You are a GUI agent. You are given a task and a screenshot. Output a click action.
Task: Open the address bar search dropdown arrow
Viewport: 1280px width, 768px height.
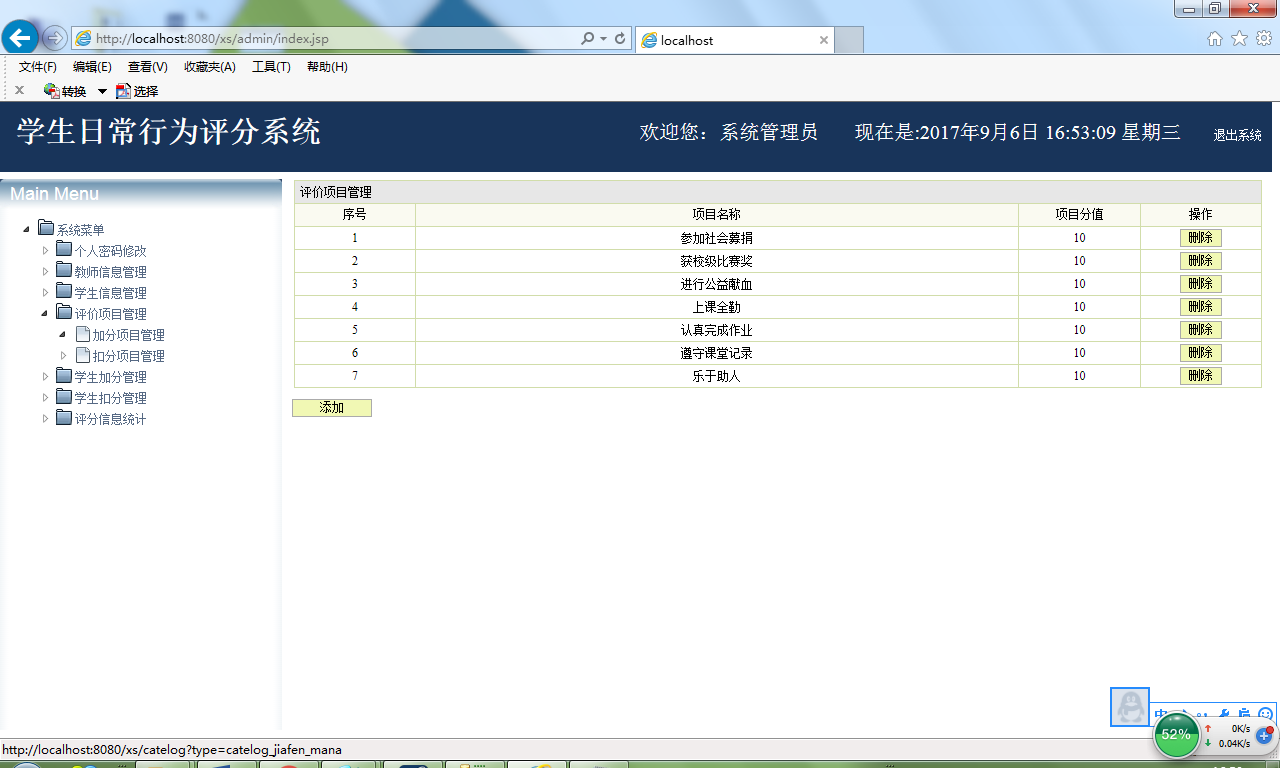(x=603, y=39)
